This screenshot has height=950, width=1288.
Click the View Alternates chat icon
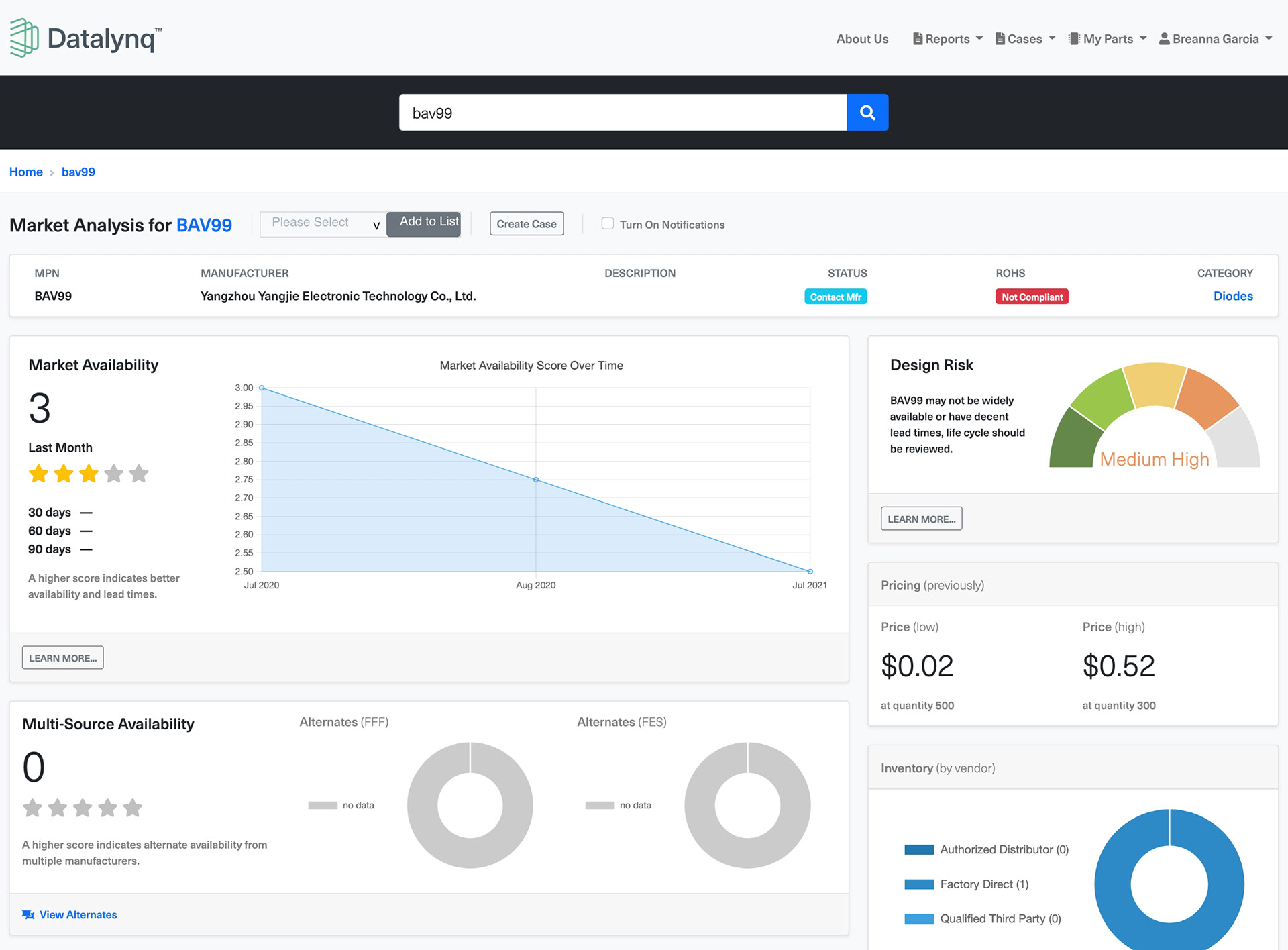(x=28, y=914)
